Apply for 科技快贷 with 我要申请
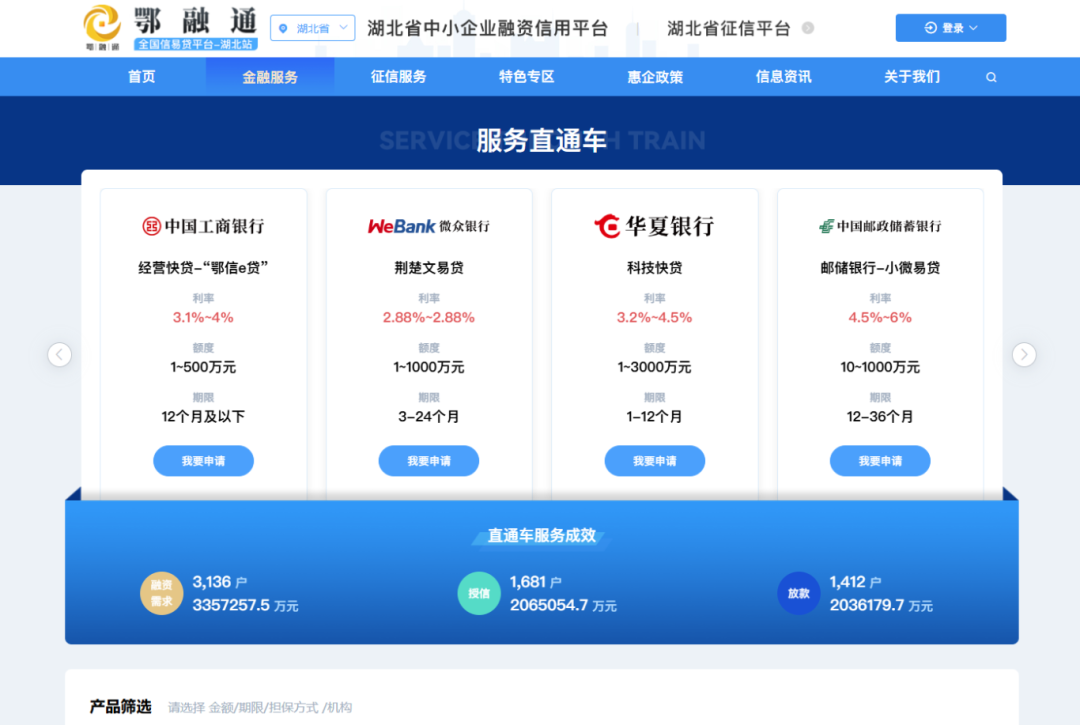Image resolution: width=1080 pixels, height=725 pixels. (654, 461)
